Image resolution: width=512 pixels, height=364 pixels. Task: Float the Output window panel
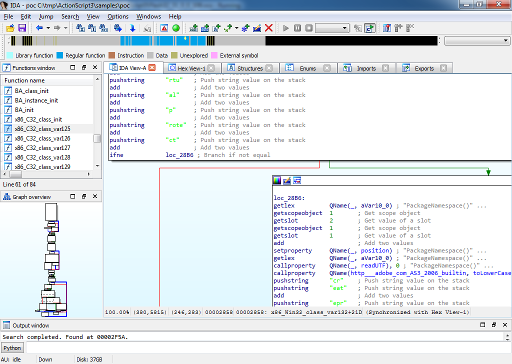click(x=494, y=325)
